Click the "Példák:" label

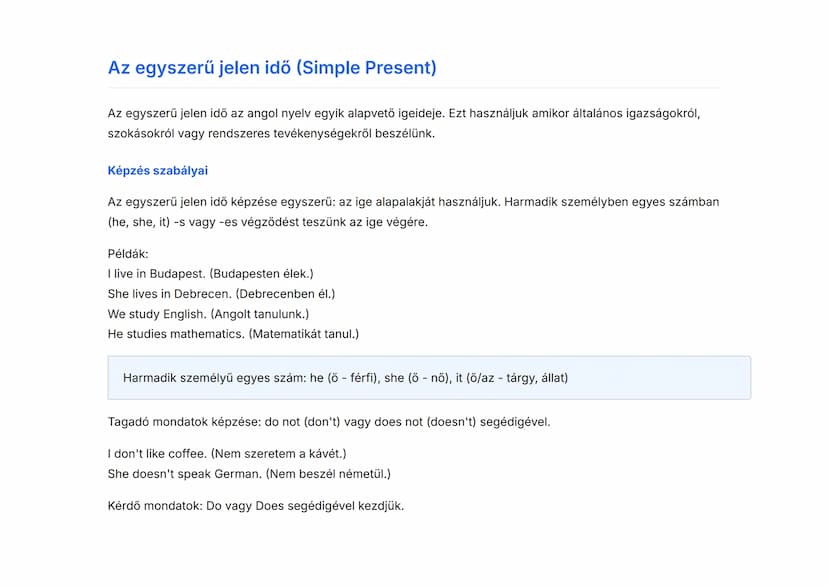pyautogui.click(x=128, y=254)
